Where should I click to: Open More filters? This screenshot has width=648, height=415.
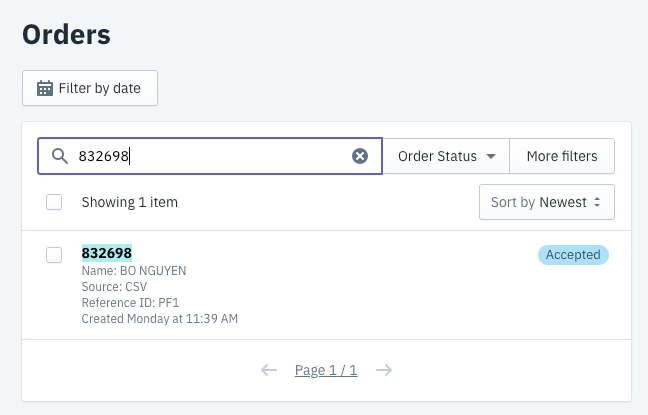click(x=561, y=156)
